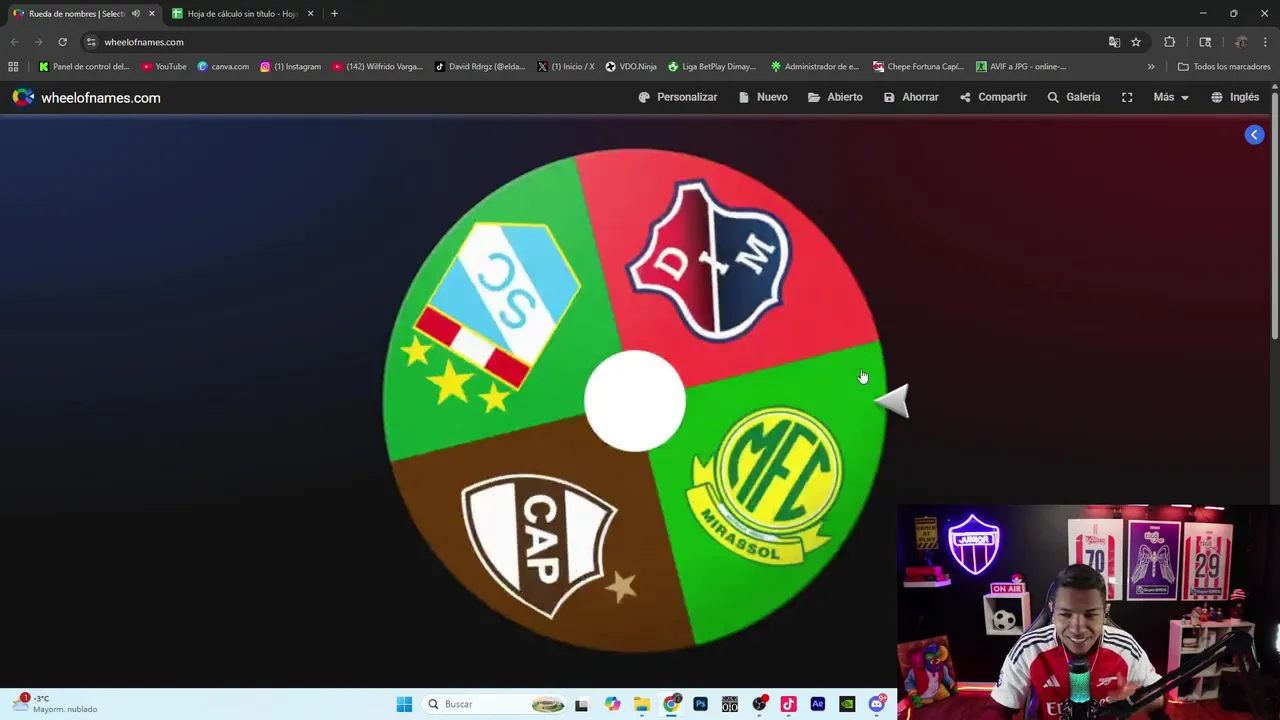Viewport: 1280px width, 720px height.
Task: Open a saved wheel with Abierto
Action: coord(835,97)
